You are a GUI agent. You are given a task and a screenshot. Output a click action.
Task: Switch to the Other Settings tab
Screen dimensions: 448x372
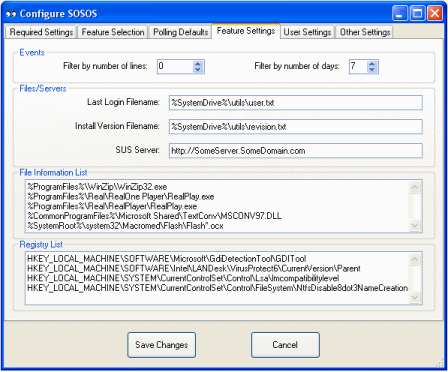365,32
